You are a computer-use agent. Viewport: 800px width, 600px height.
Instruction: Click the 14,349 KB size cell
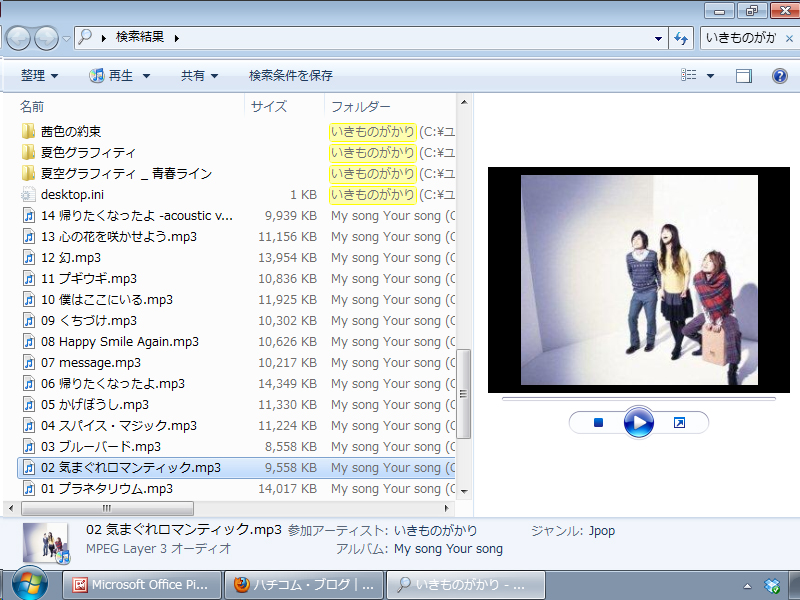(x=288, y=384)
